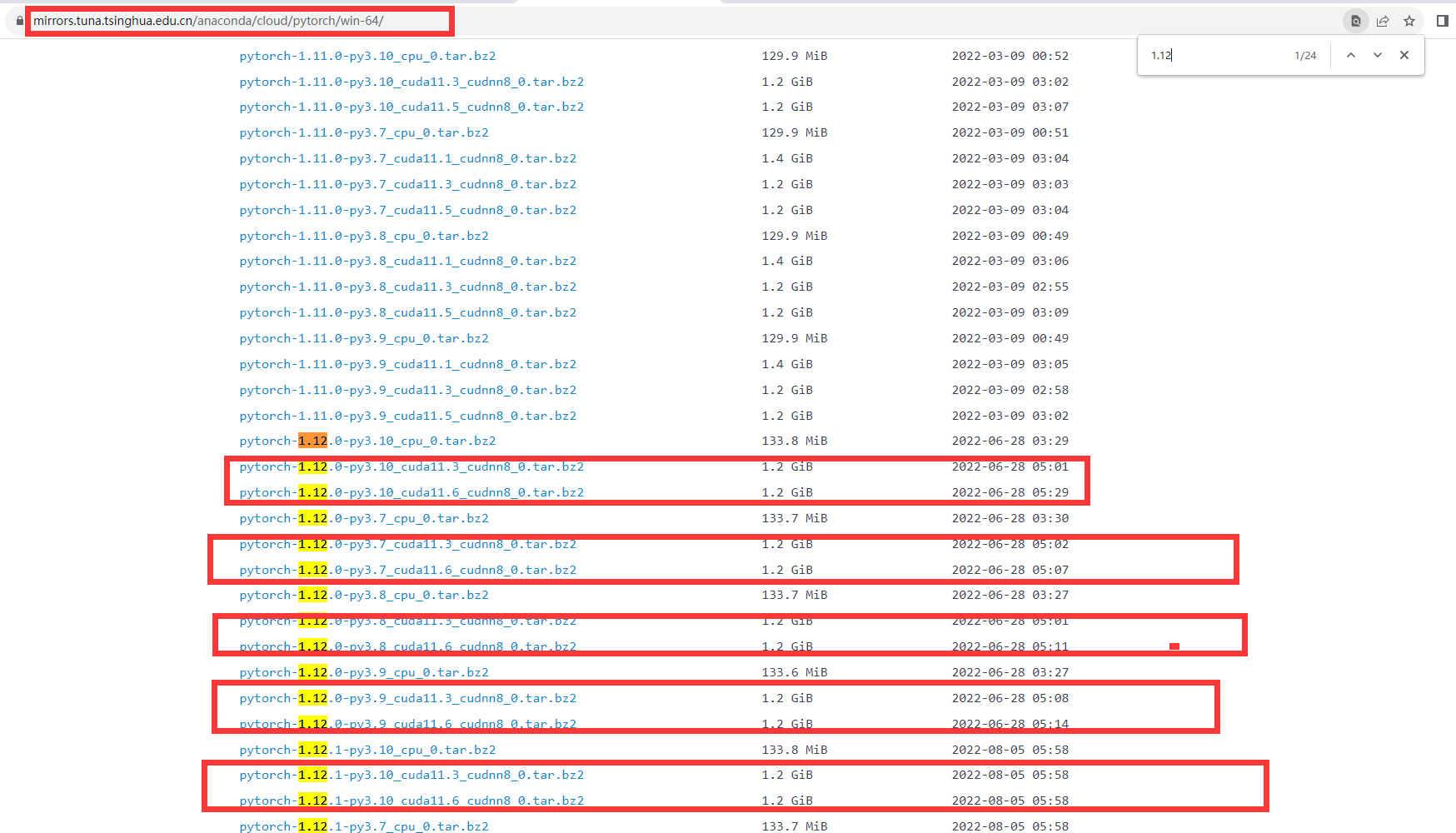Click the 133.8 MiB size for pytorch-1.12.0-py3.10_cpu

coord(795,441)
